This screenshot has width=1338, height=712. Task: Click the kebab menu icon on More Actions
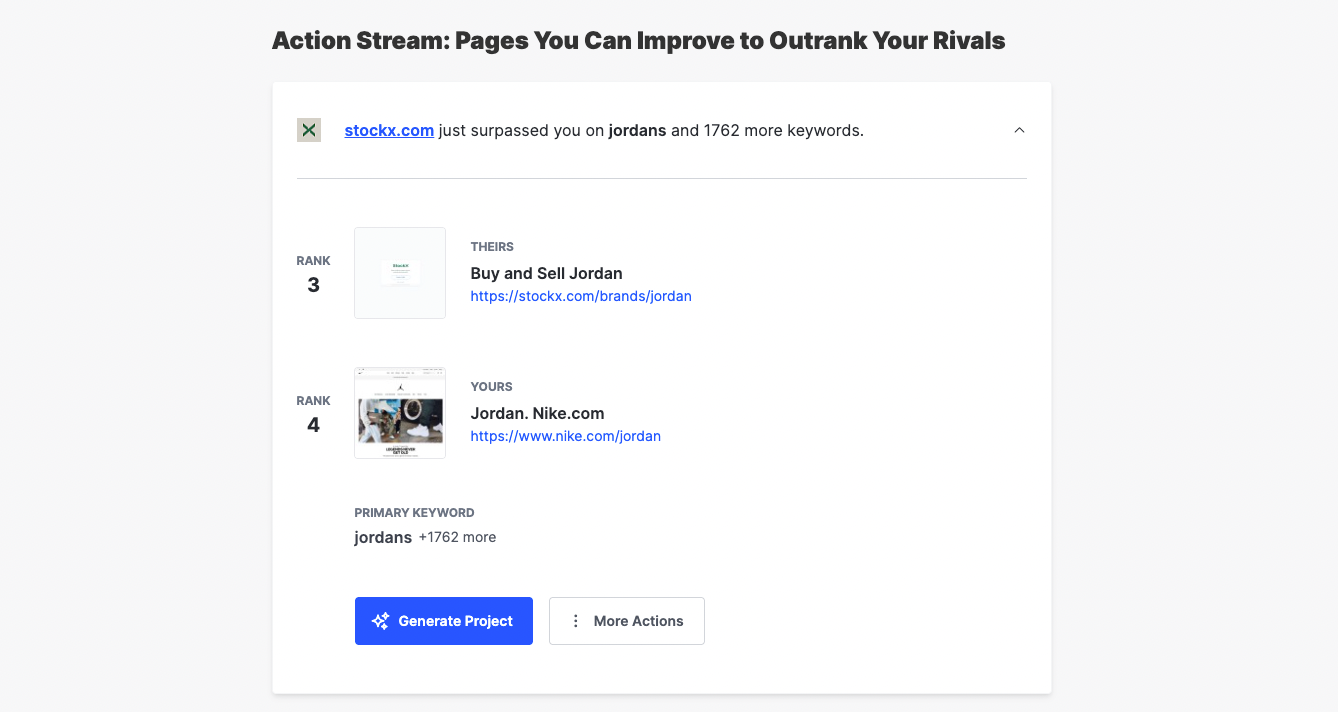tap(575, 620)
